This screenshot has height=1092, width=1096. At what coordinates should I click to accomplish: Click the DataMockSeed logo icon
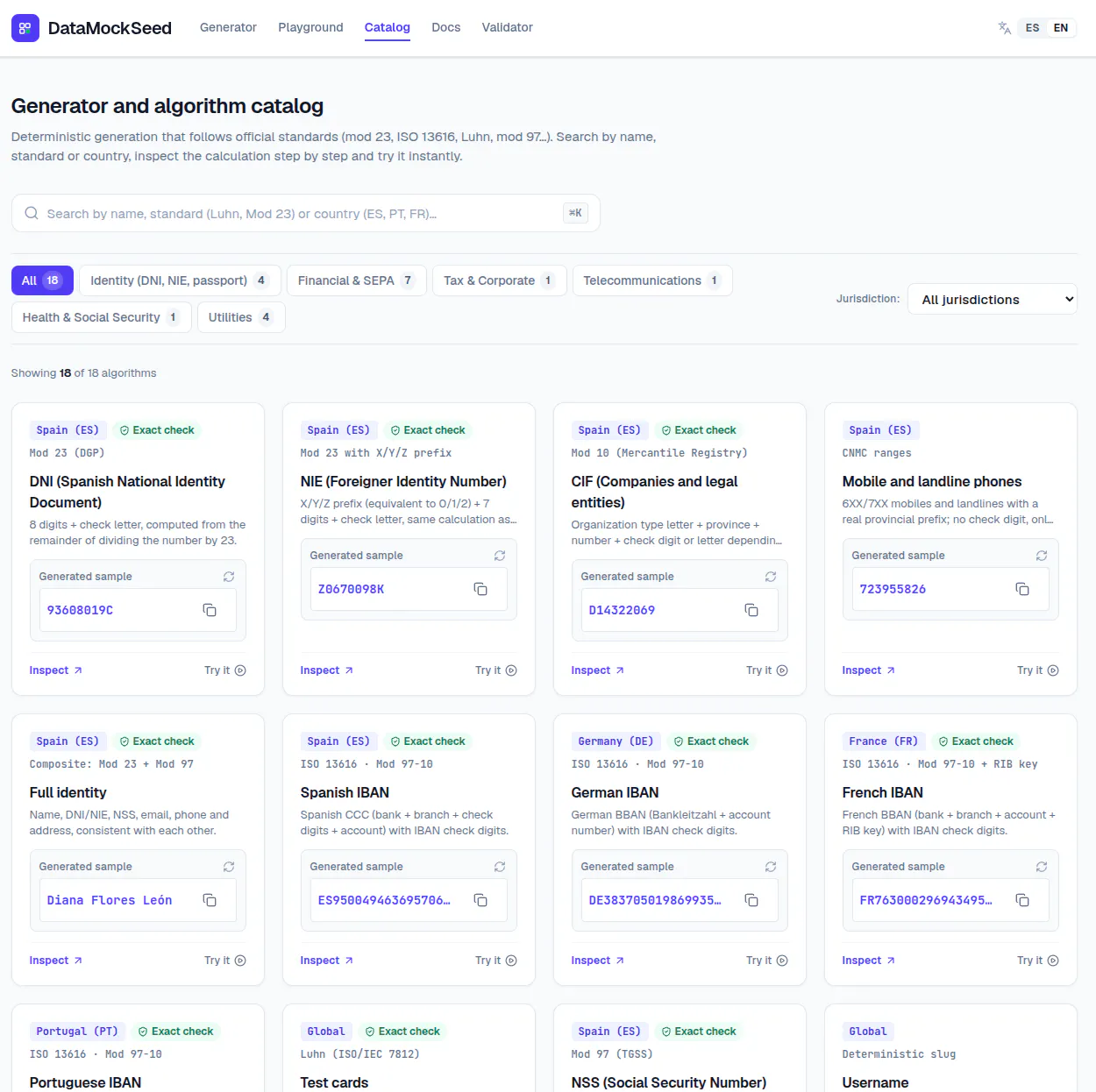click(25, 28)
